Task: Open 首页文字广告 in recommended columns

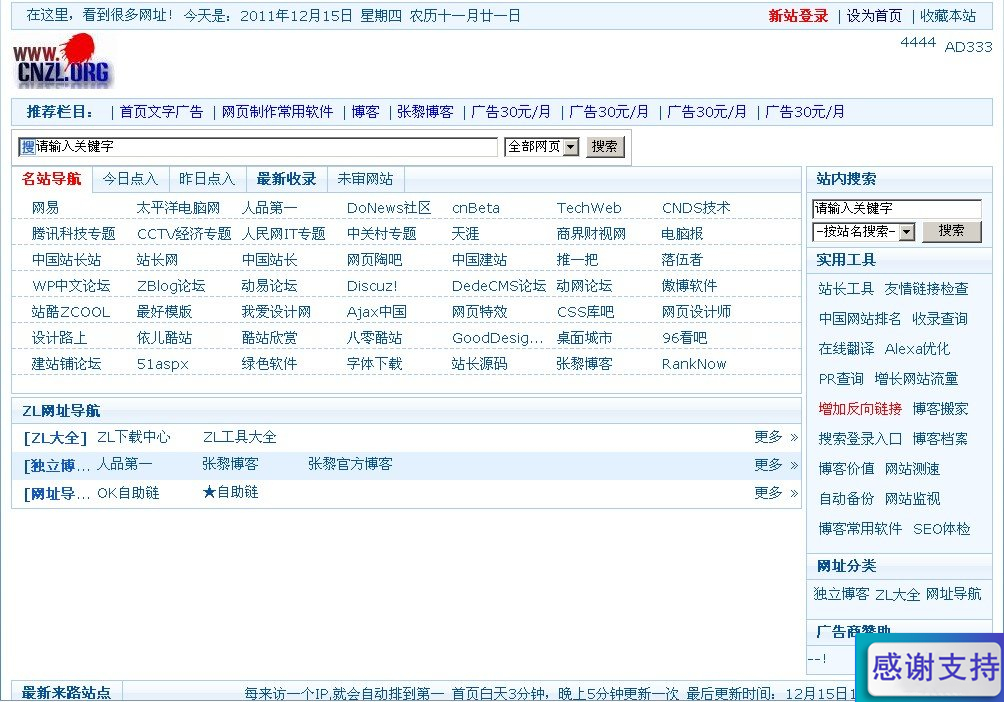Action: click(161, 112)
